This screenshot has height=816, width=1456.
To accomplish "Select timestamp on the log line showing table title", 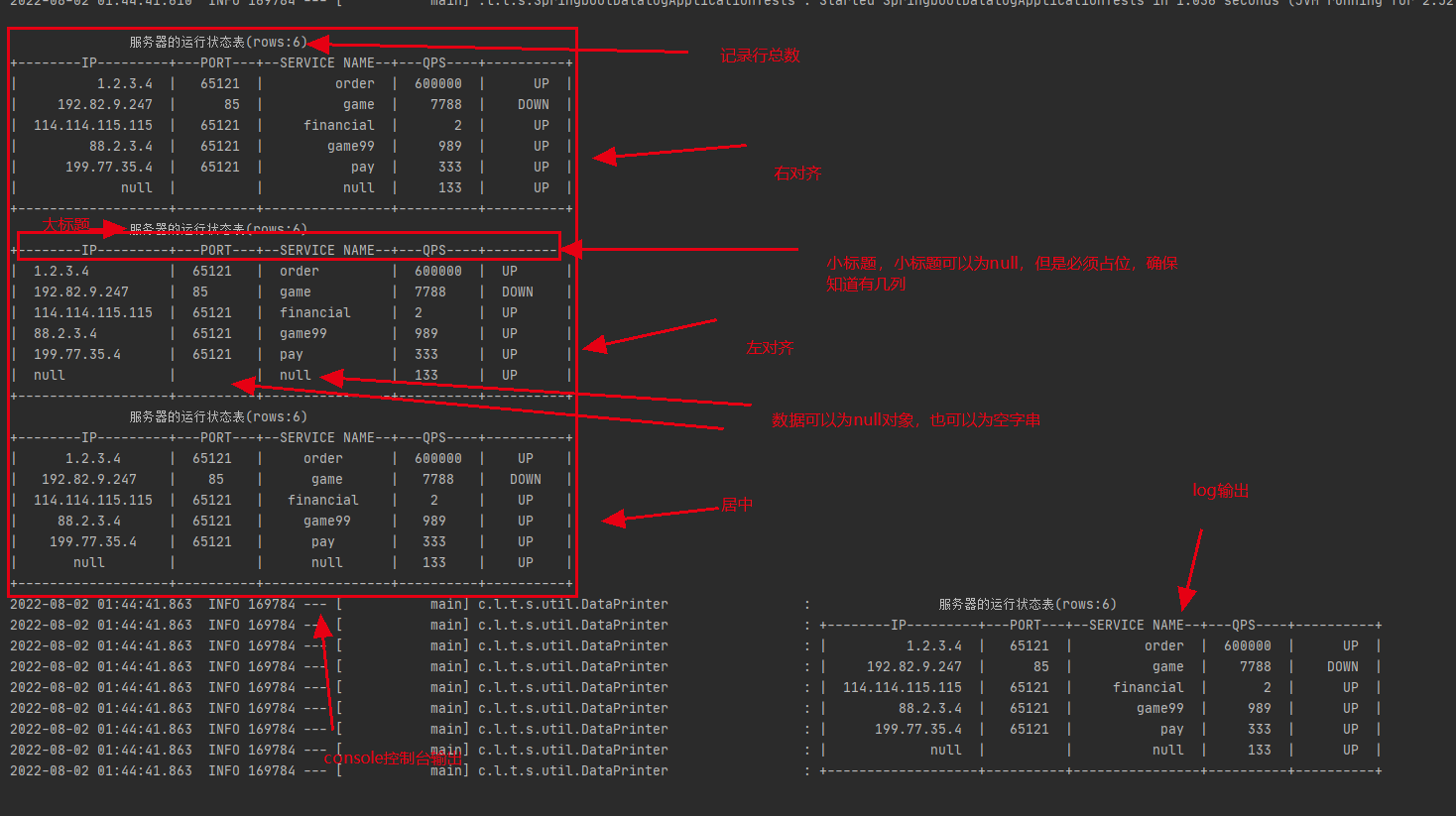I will (101, 604).
